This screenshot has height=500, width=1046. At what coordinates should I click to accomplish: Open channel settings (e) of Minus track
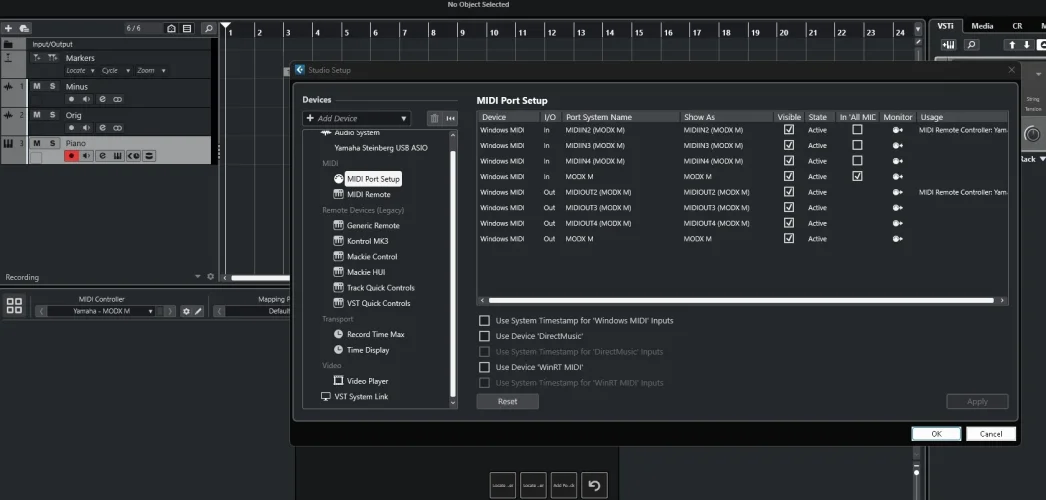(102, 99)
